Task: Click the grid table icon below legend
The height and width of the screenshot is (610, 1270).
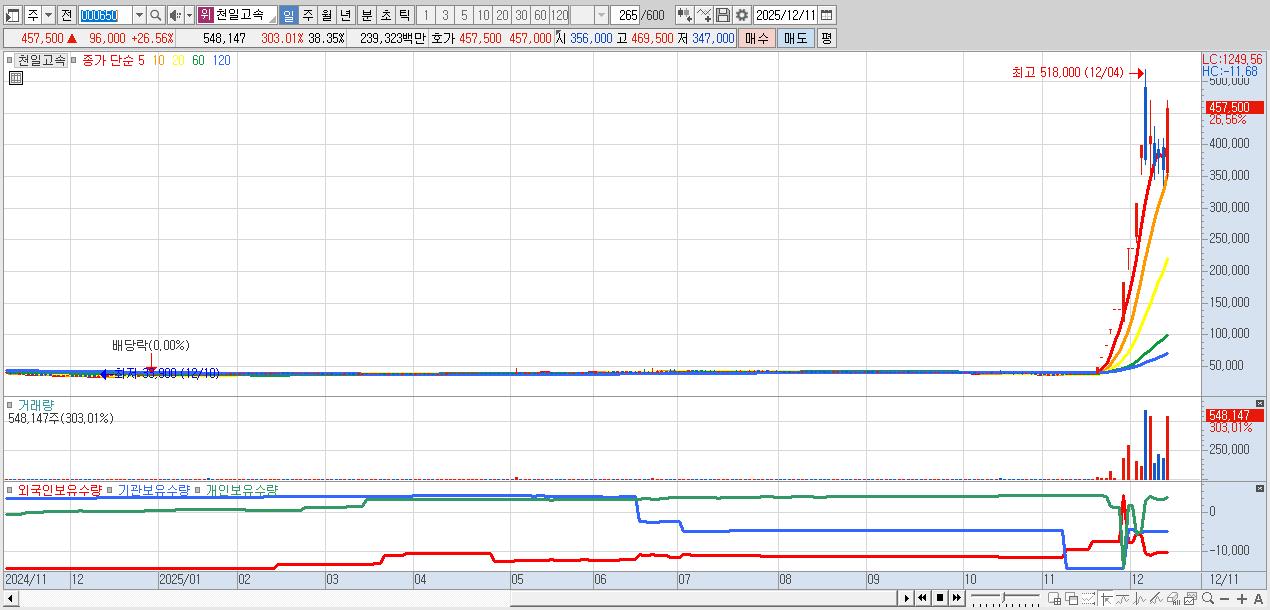Action: [x=16, y=78]
